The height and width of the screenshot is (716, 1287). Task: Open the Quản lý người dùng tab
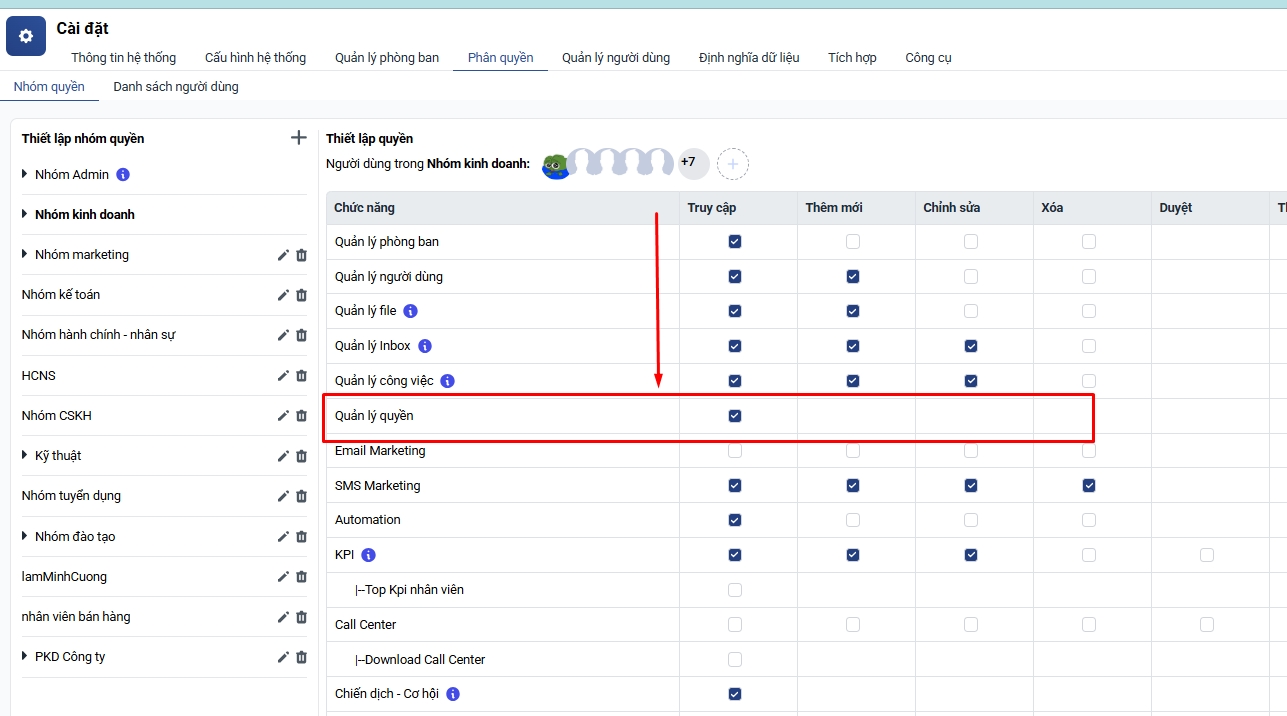(615, 58)
